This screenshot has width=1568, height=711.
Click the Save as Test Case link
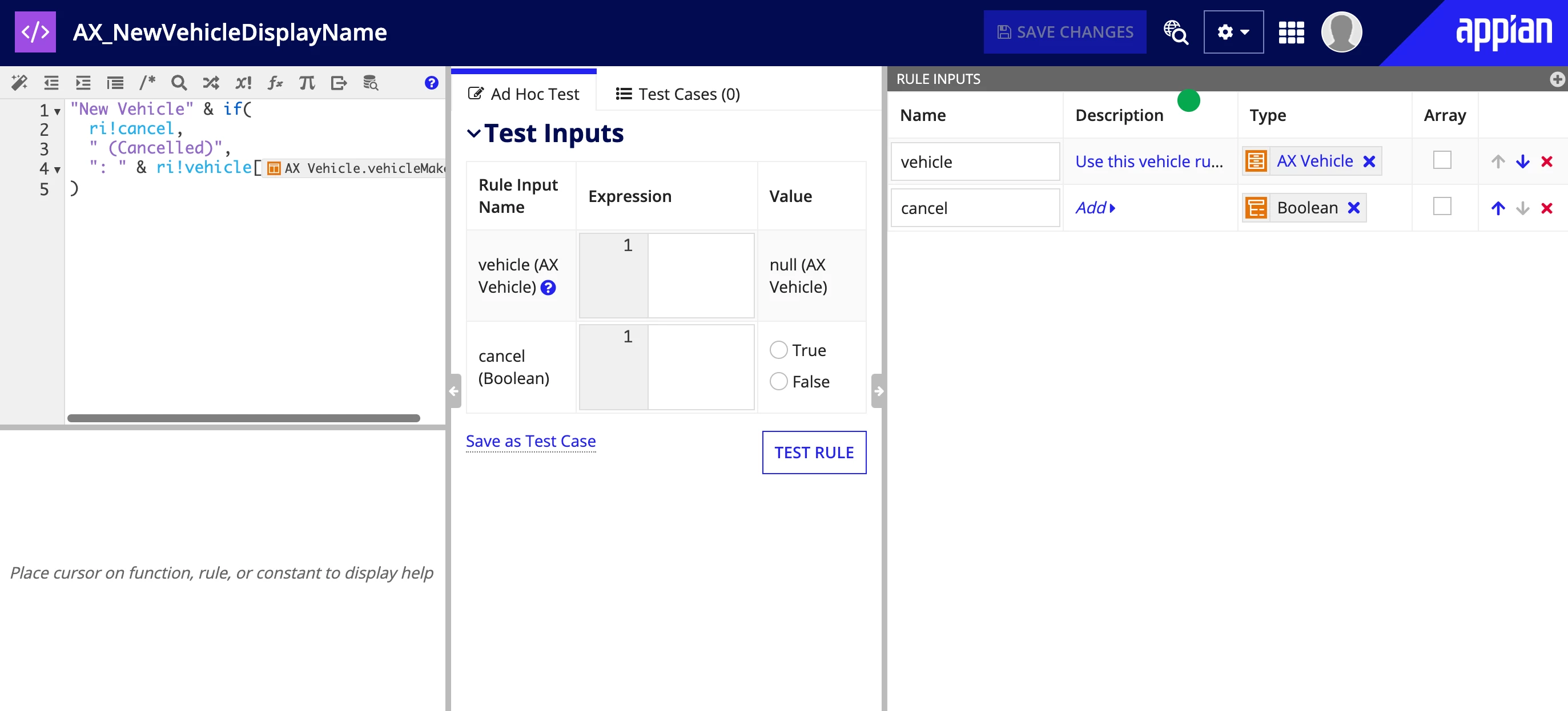(x=531, y=441)
